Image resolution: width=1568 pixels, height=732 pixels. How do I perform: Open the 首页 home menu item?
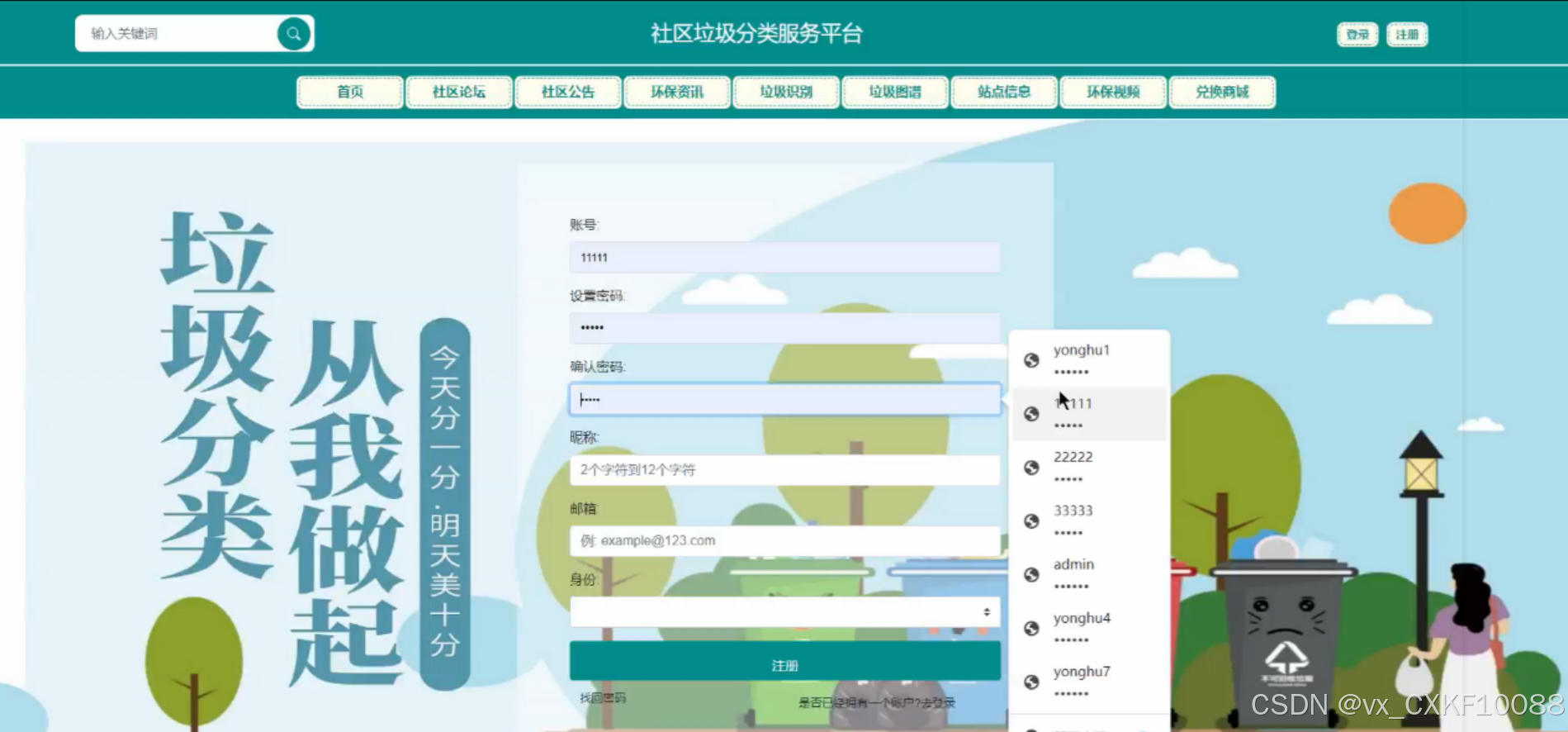[350, 92]
